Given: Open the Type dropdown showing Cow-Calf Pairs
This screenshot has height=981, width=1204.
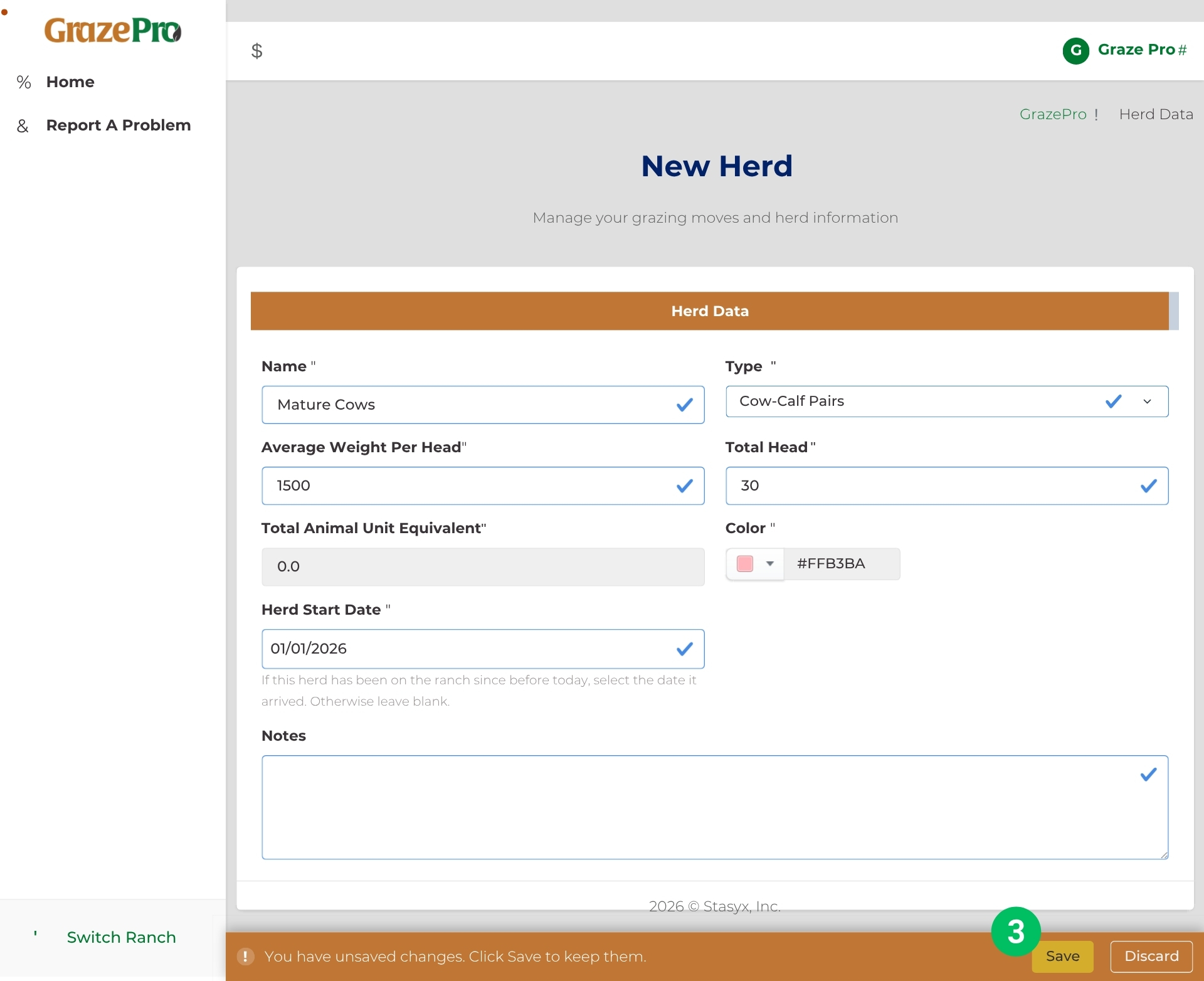Looking at the screenshot, I should coord(947,401).
